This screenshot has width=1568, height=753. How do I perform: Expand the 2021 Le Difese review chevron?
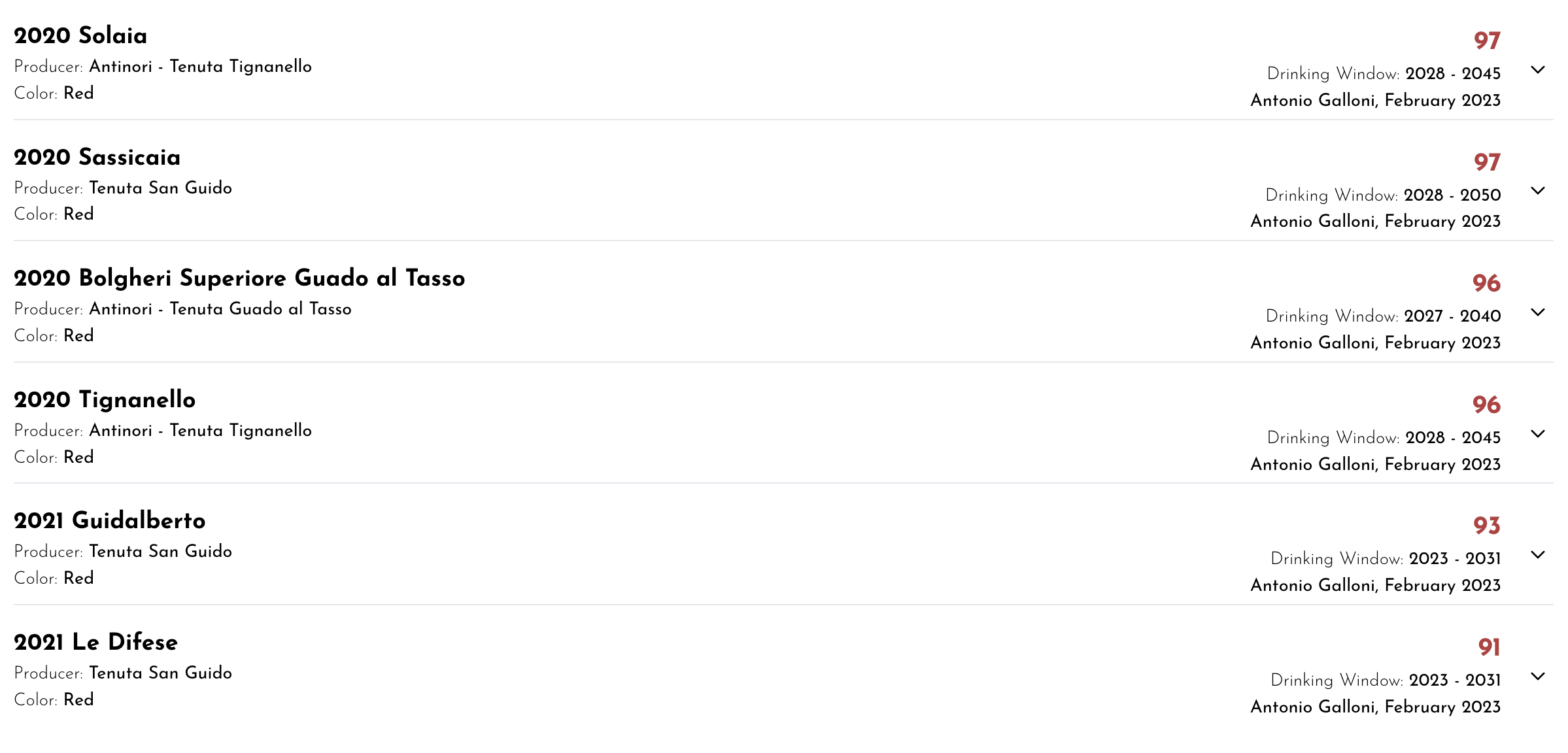(x=1538, y=677)
